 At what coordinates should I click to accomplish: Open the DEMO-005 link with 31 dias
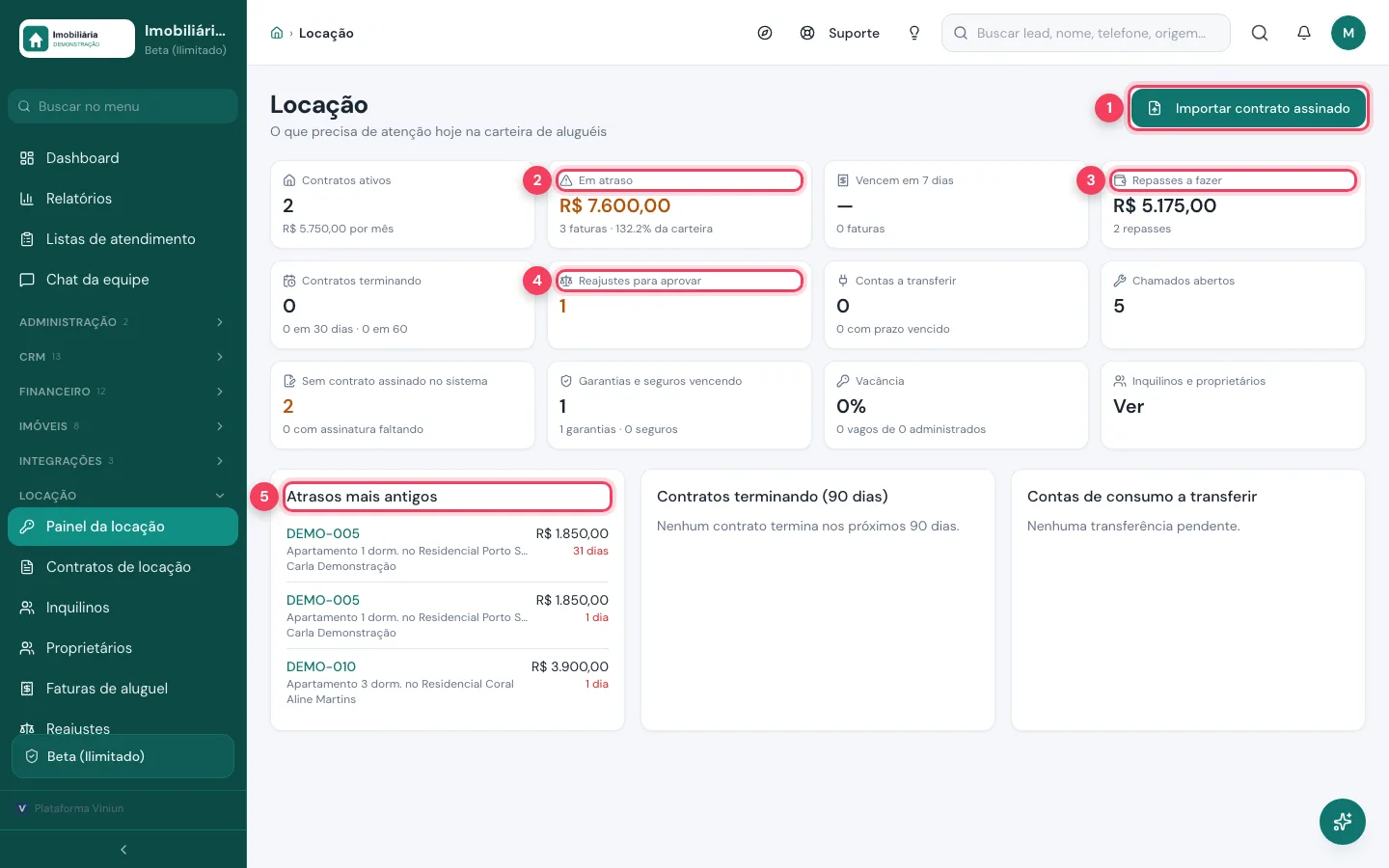[x=323, y=533]
